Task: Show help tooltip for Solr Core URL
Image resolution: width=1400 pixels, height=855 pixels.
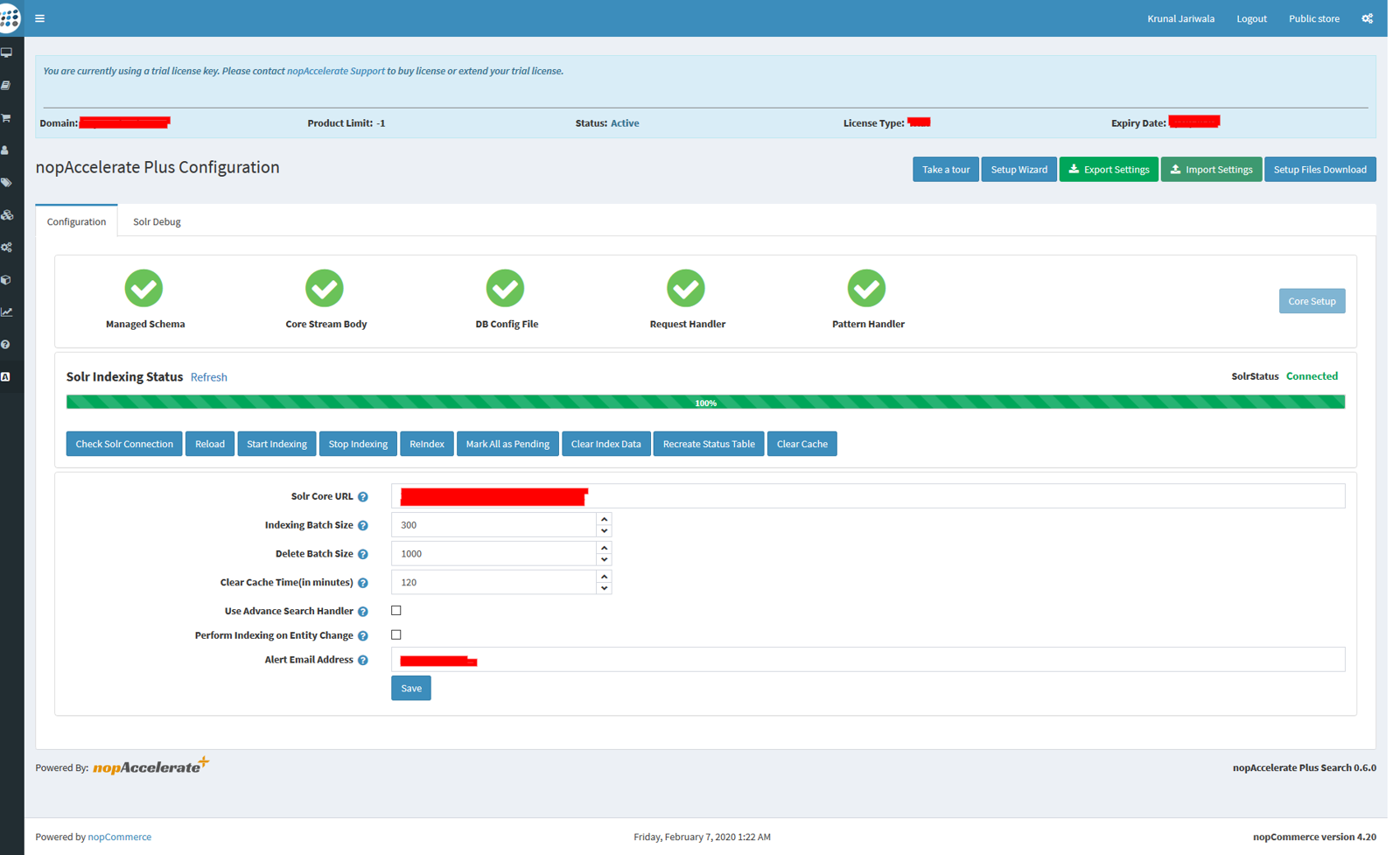Action: 363,497
